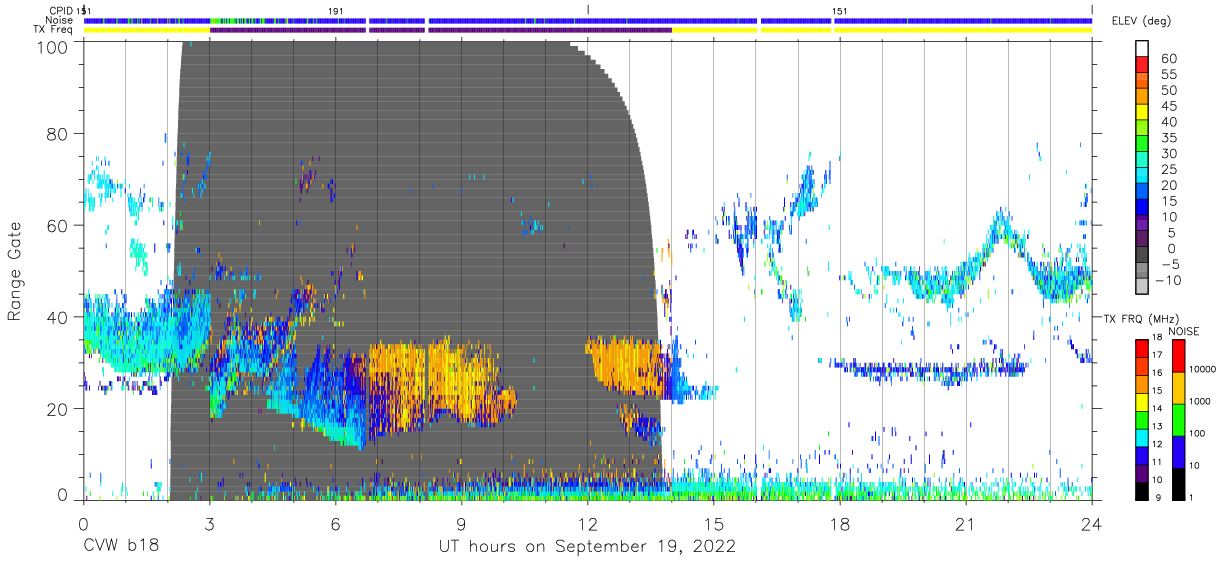
Task: Click the orange scatter patch between 12 and 14 UT
Action: [x=627, y=365]
